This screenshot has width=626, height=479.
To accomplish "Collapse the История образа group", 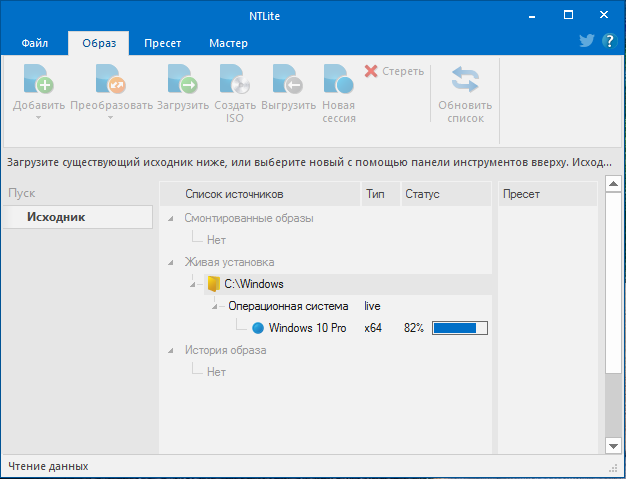I will (x=170, y=350).
